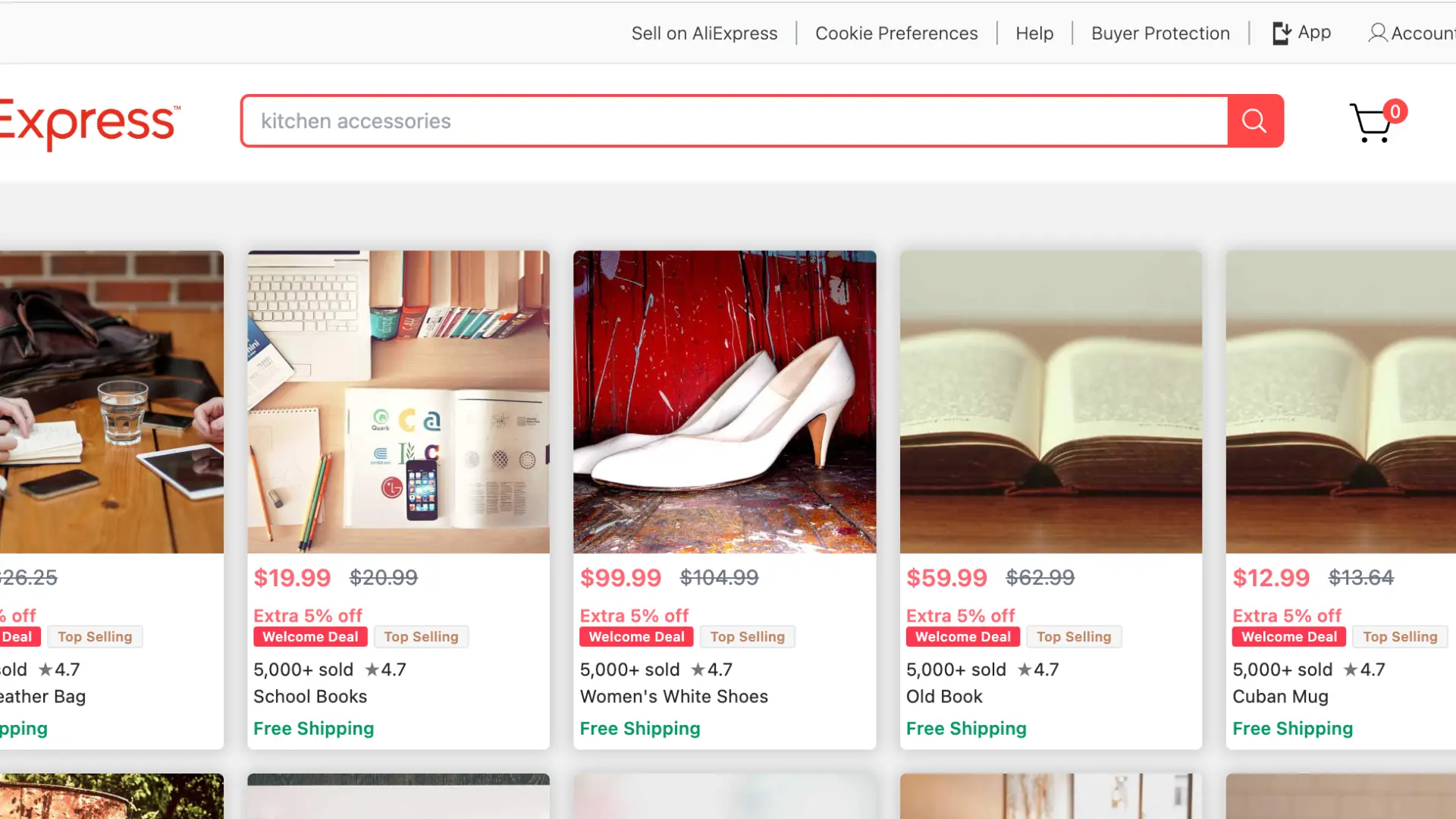Open Sell on AliExpress link
The height and width of the screenshot is (819, 1456).
click(x=704, y=33)
